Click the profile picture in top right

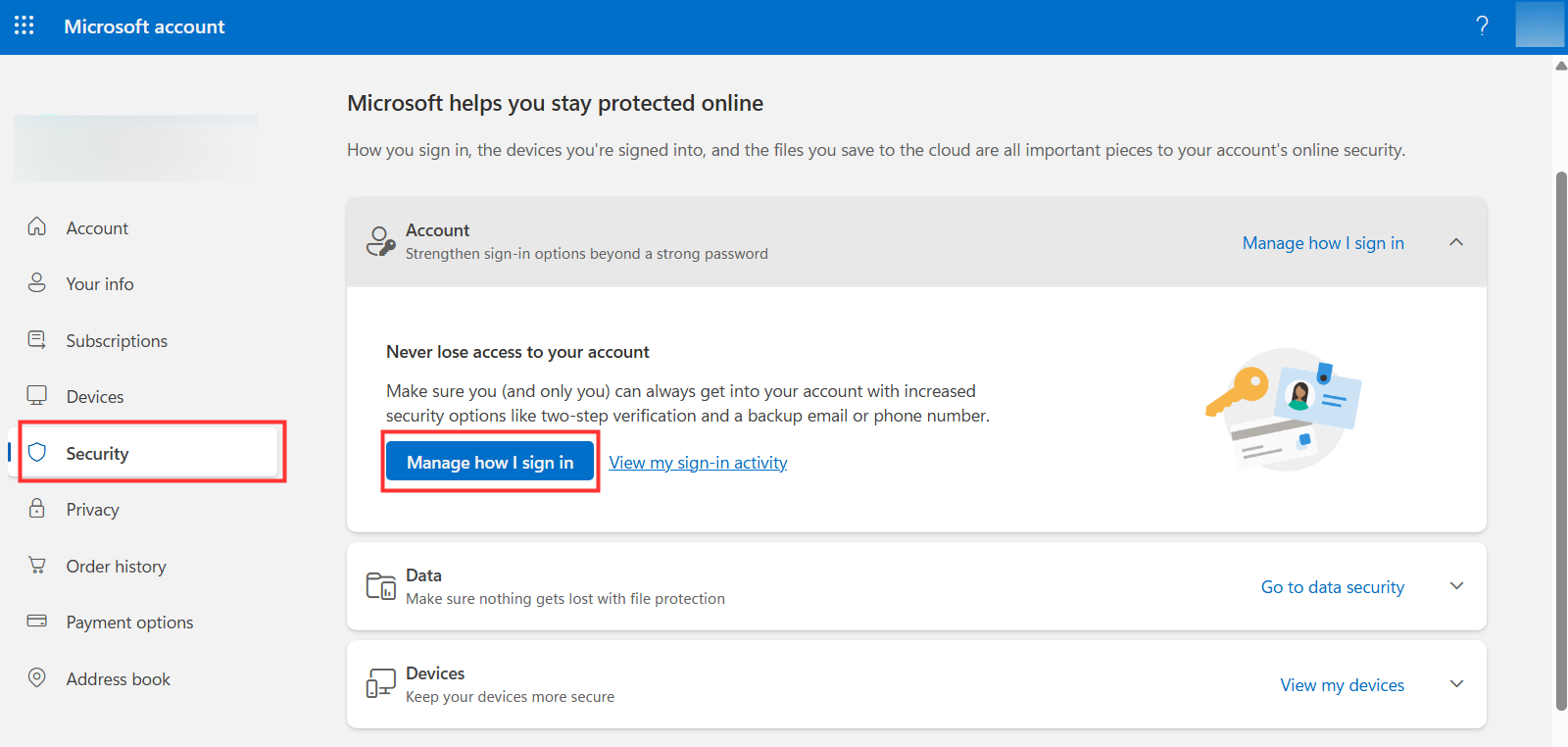pyautogui.click(x=1540, y=25)
